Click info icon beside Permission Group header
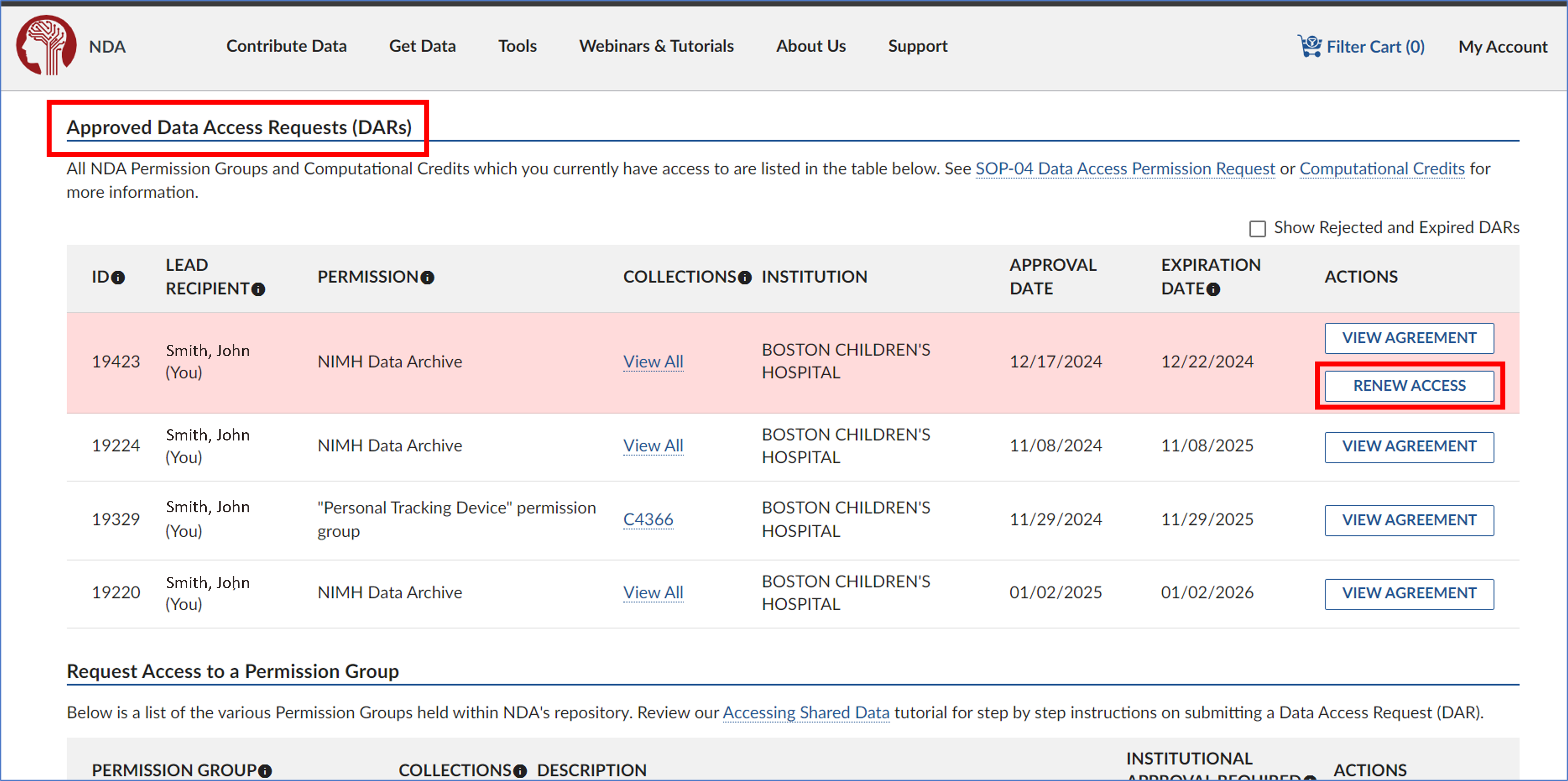Viewport: 1568px width, 781px height. click(x=265, y=771)
